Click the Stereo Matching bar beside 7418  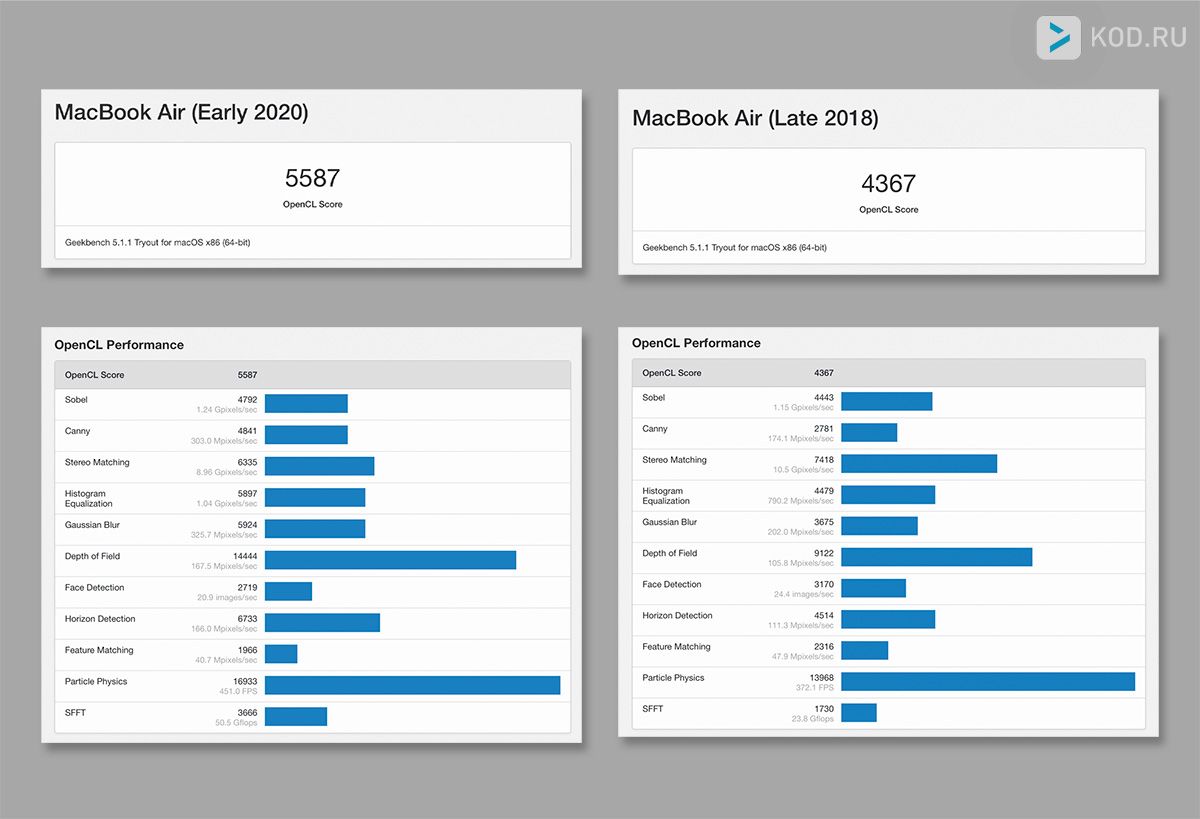click(x=919, y=463)
